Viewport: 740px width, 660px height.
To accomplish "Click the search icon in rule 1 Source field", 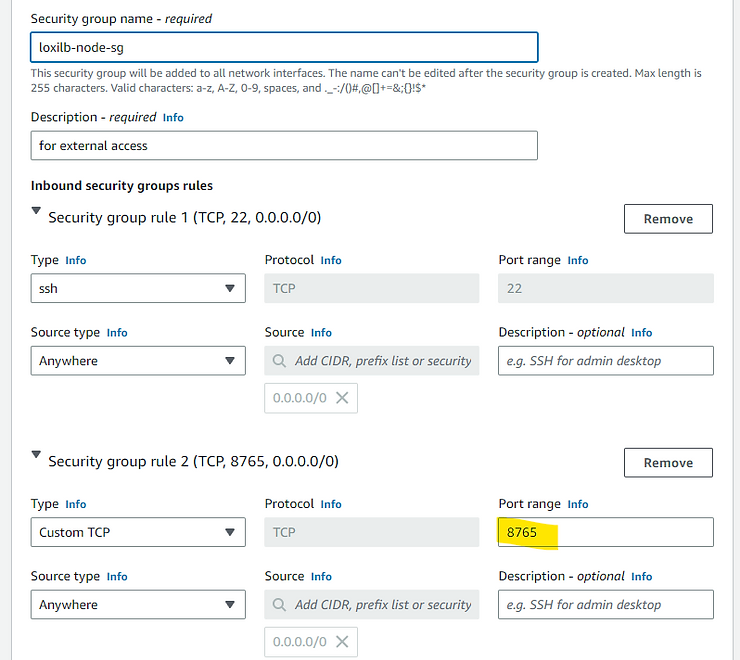I will click(x=279, y=361).
